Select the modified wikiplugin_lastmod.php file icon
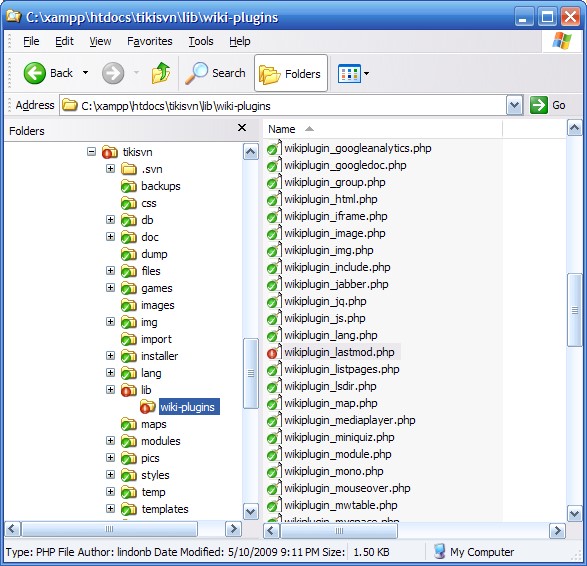The image size is (587, 566). [x=273, y=353]
